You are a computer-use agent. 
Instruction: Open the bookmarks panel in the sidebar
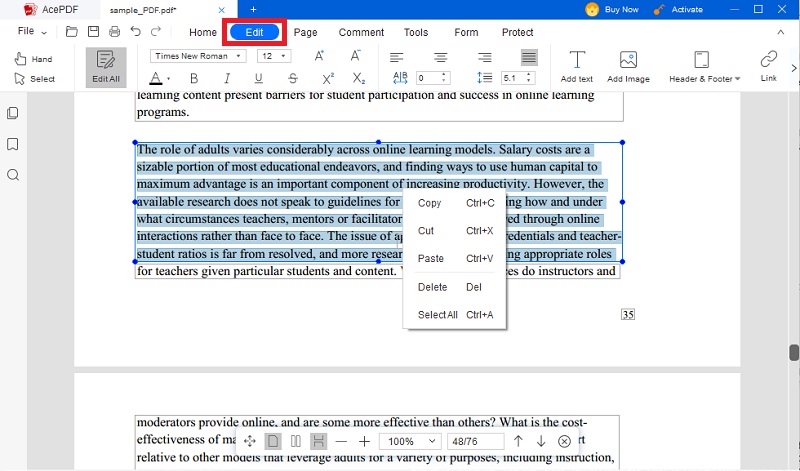(x=13, y=144)
